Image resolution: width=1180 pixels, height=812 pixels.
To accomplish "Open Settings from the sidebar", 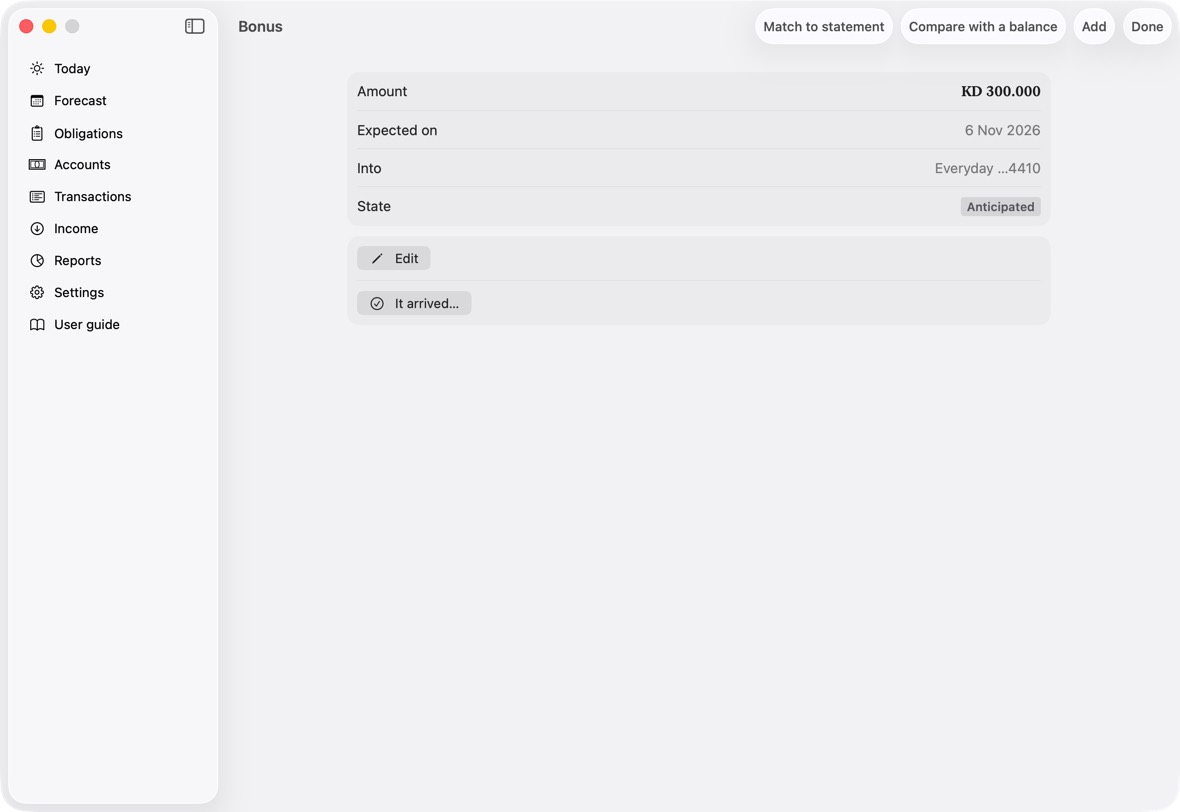I will point(79,293).
